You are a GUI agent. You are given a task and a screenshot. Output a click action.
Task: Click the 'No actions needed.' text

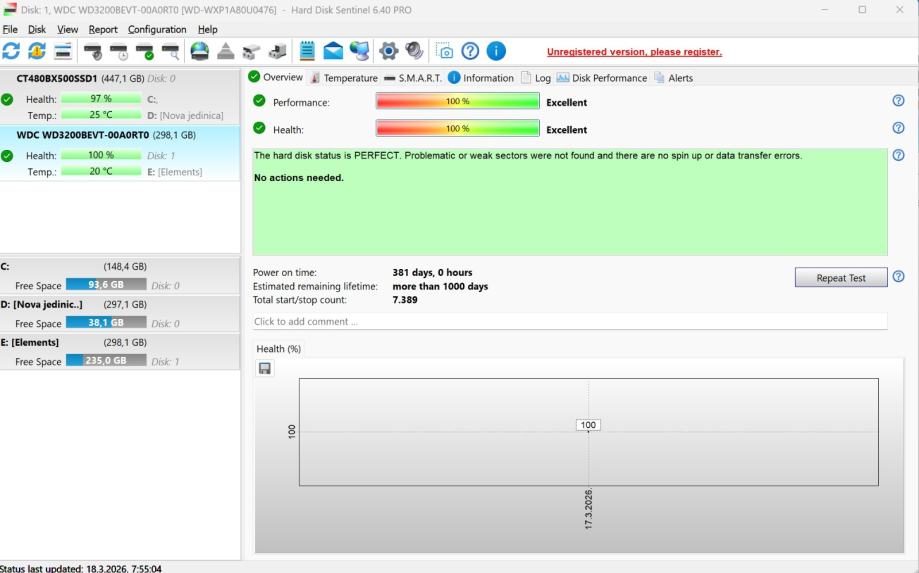[x=299, y=178]
